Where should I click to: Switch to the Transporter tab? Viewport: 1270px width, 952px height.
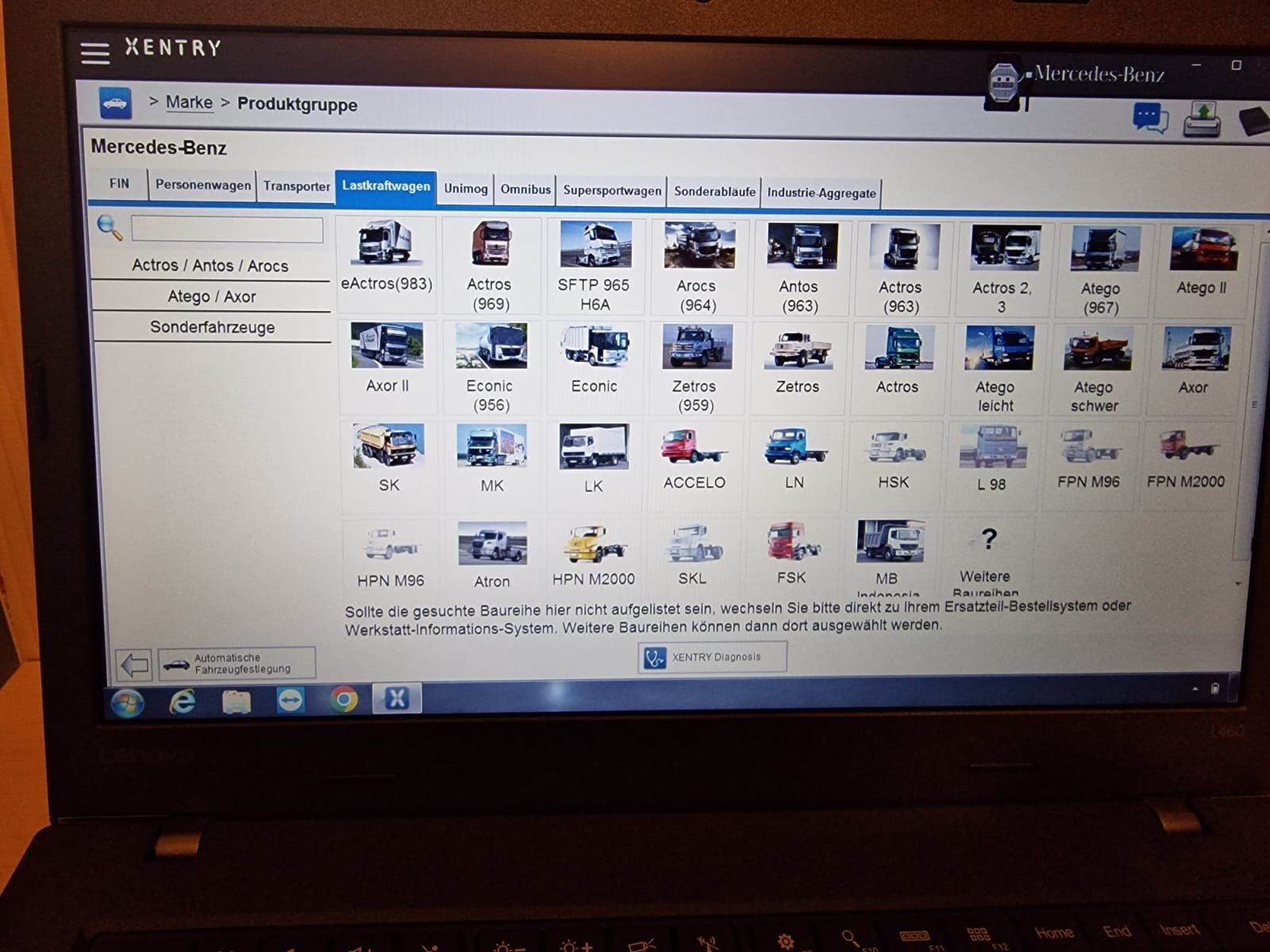[x=296, y=186]
